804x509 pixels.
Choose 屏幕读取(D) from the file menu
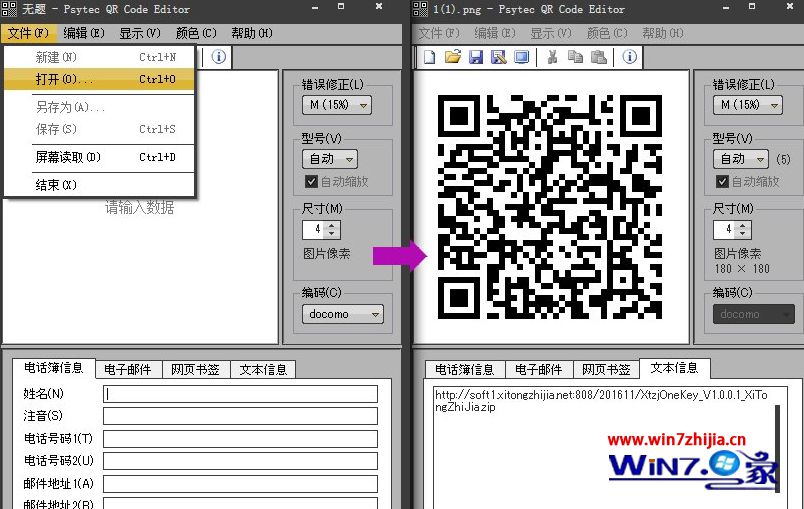tap(99, 157)
